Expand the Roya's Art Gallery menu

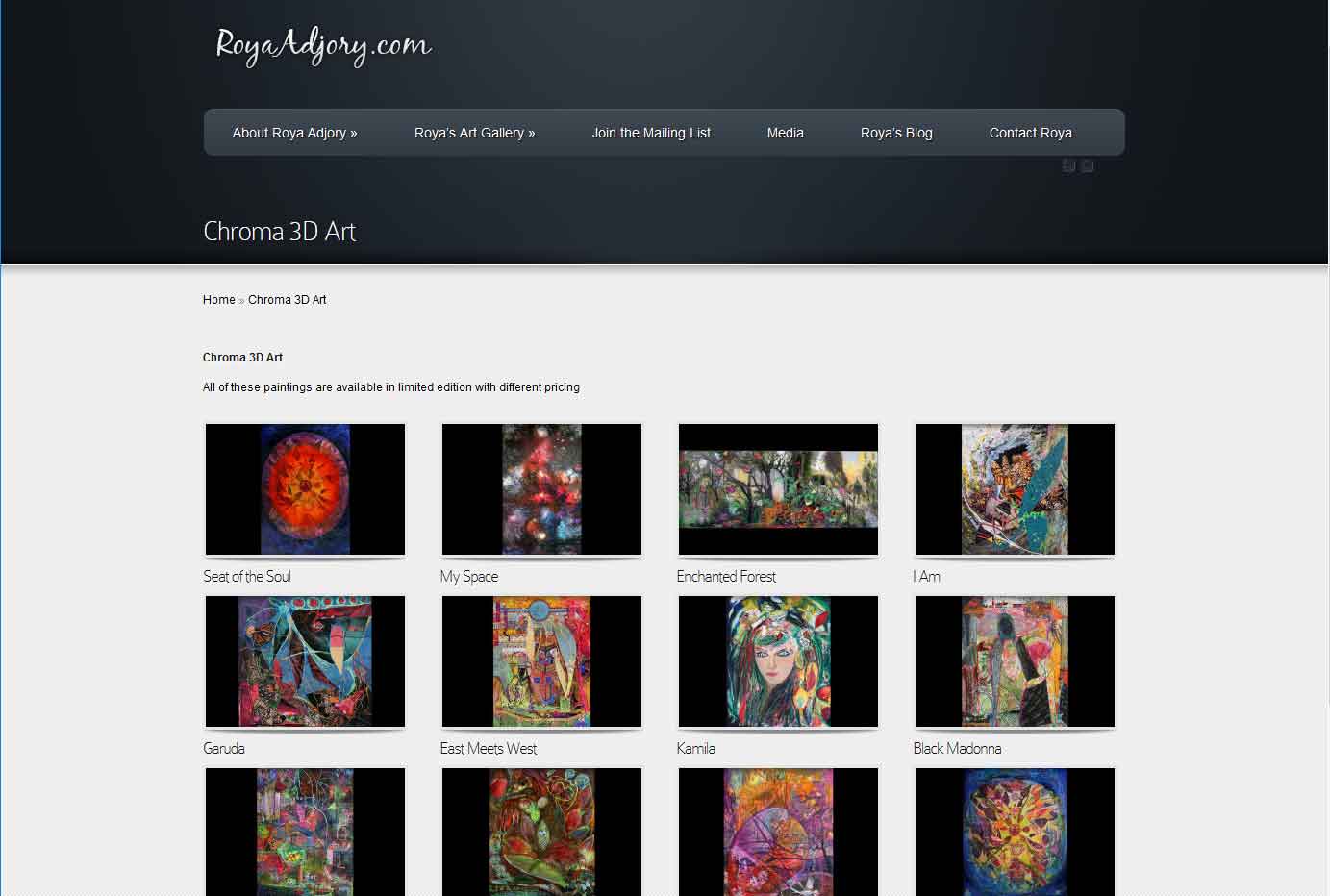click(x=474, y=133)
